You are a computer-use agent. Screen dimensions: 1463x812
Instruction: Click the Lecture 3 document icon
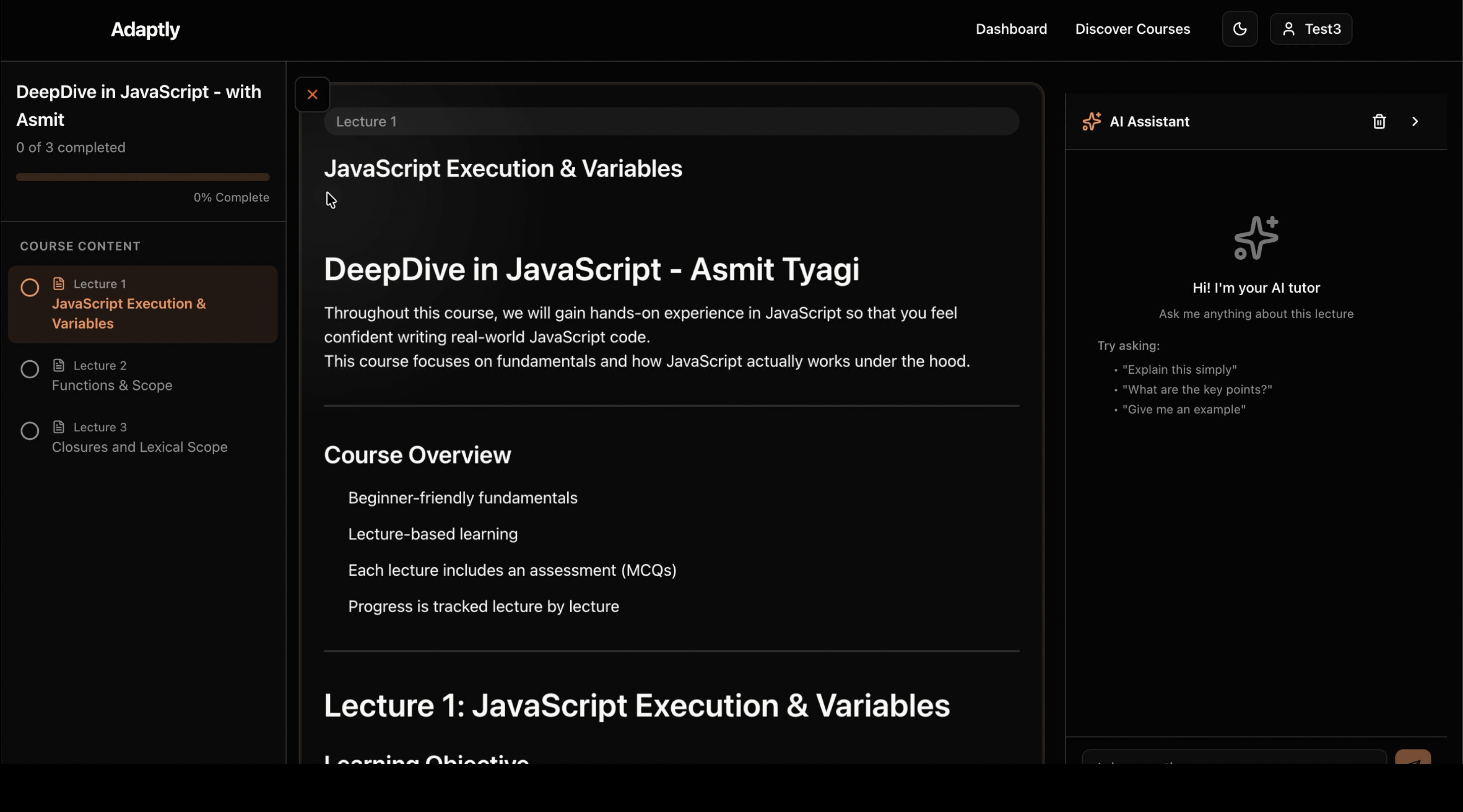pos(59,426)
